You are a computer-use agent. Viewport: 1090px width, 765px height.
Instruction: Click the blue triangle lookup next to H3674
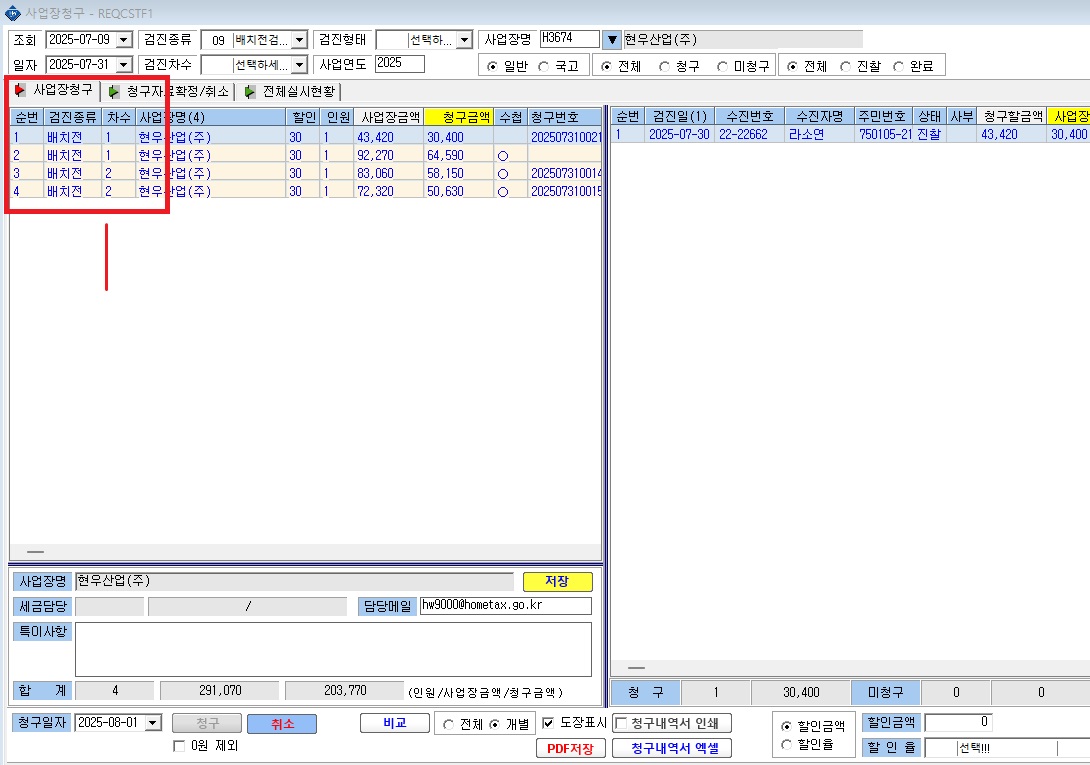pos(612,40)
